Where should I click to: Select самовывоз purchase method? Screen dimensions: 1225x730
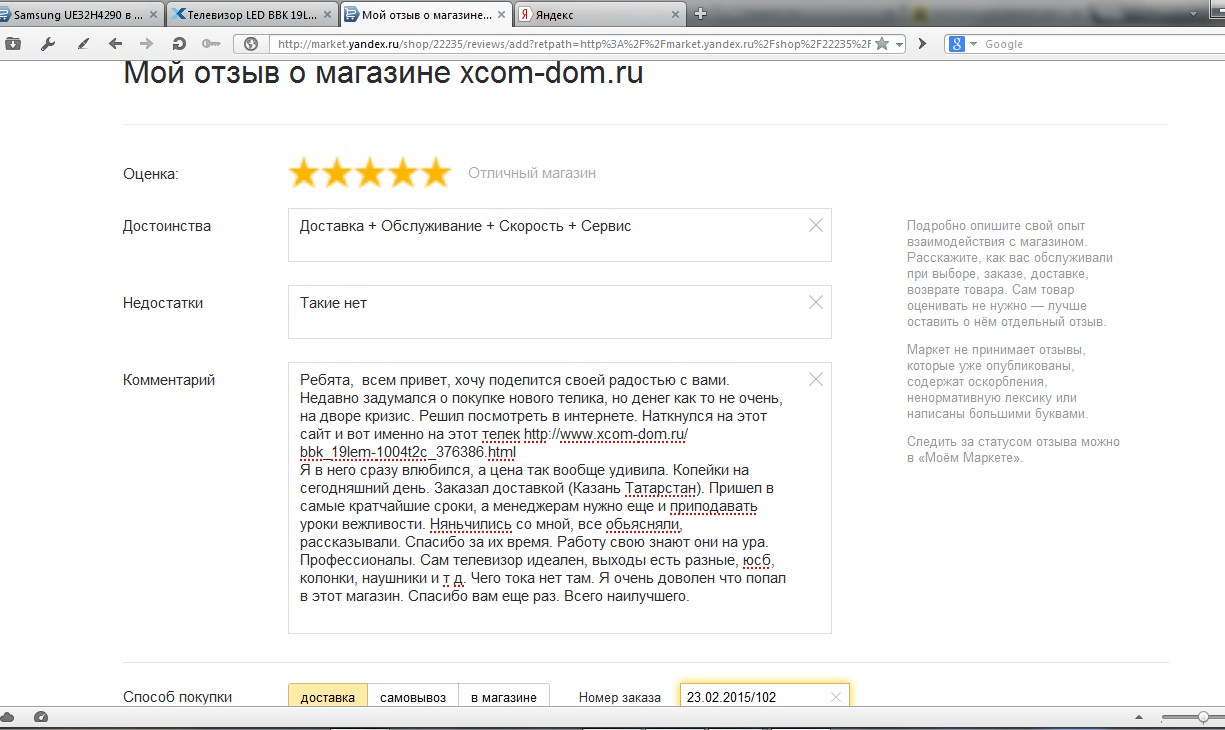pos(413,697)
